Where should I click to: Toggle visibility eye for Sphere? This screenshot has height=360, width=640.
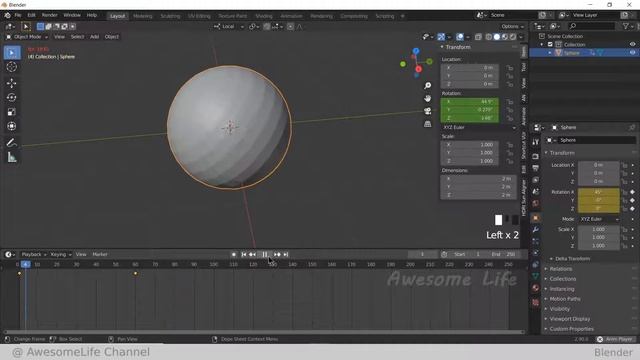[632, 53]
